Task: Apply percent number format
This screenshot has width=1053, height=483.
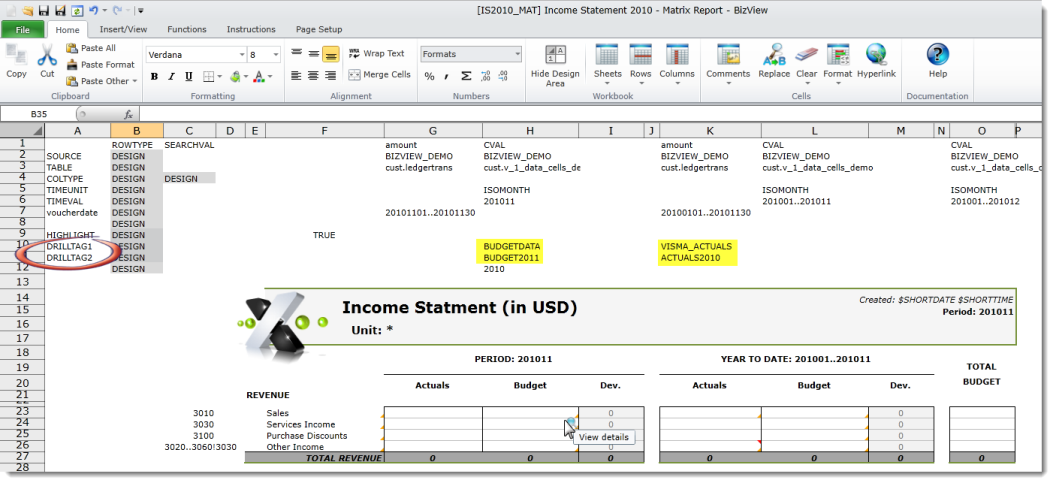Action: [x=429, y=77]
